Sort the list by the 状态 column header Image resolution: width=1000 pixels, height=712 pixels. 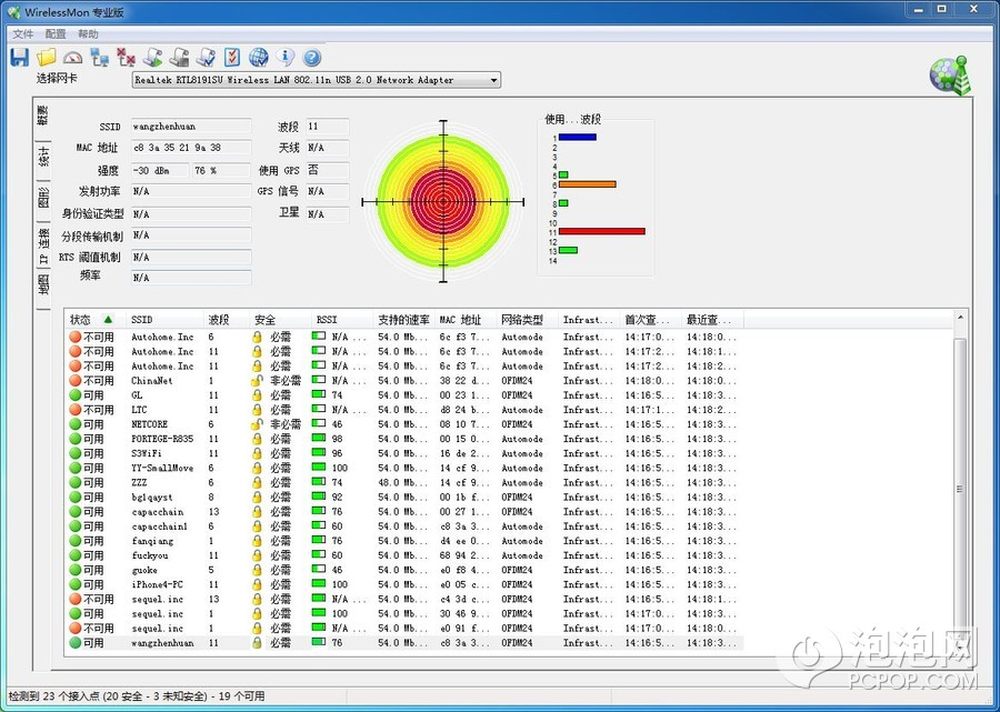96,320
